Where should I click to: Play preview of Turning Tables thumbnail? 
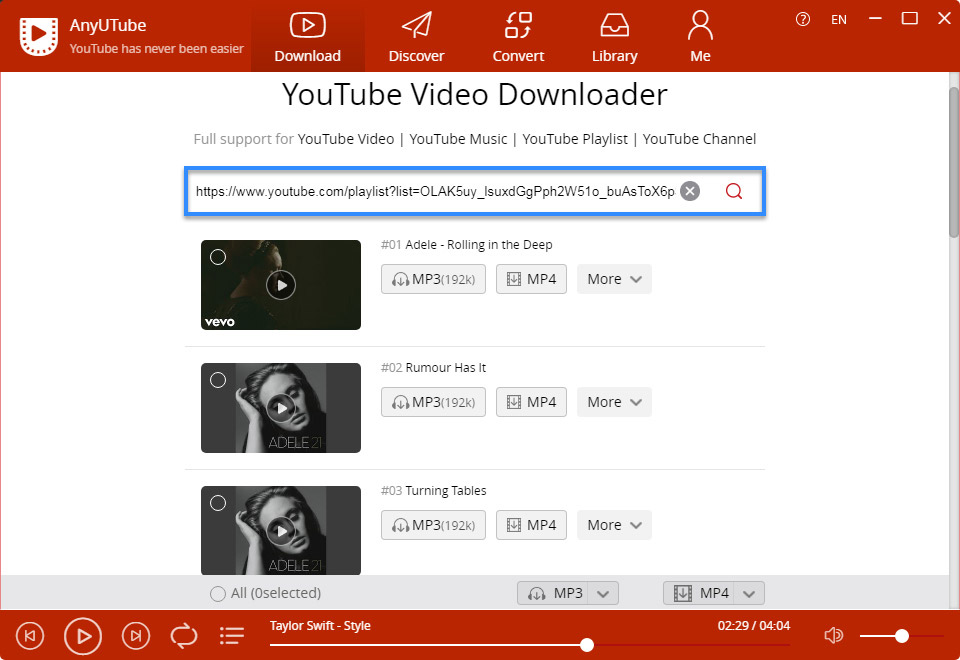tap(281, 531)
